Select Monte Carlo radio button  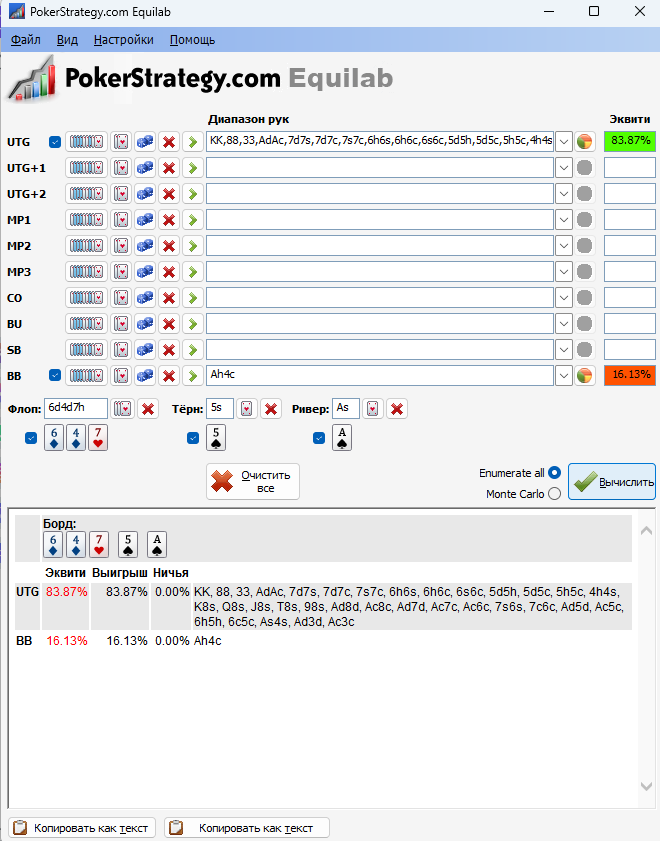[x=554, y=493]
